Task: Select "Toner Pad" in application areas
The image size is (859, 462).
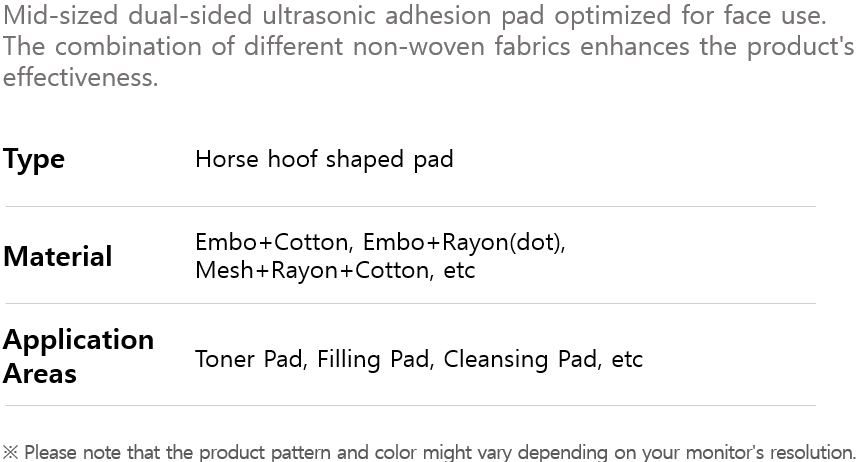Action: click(x=248, y=359)
